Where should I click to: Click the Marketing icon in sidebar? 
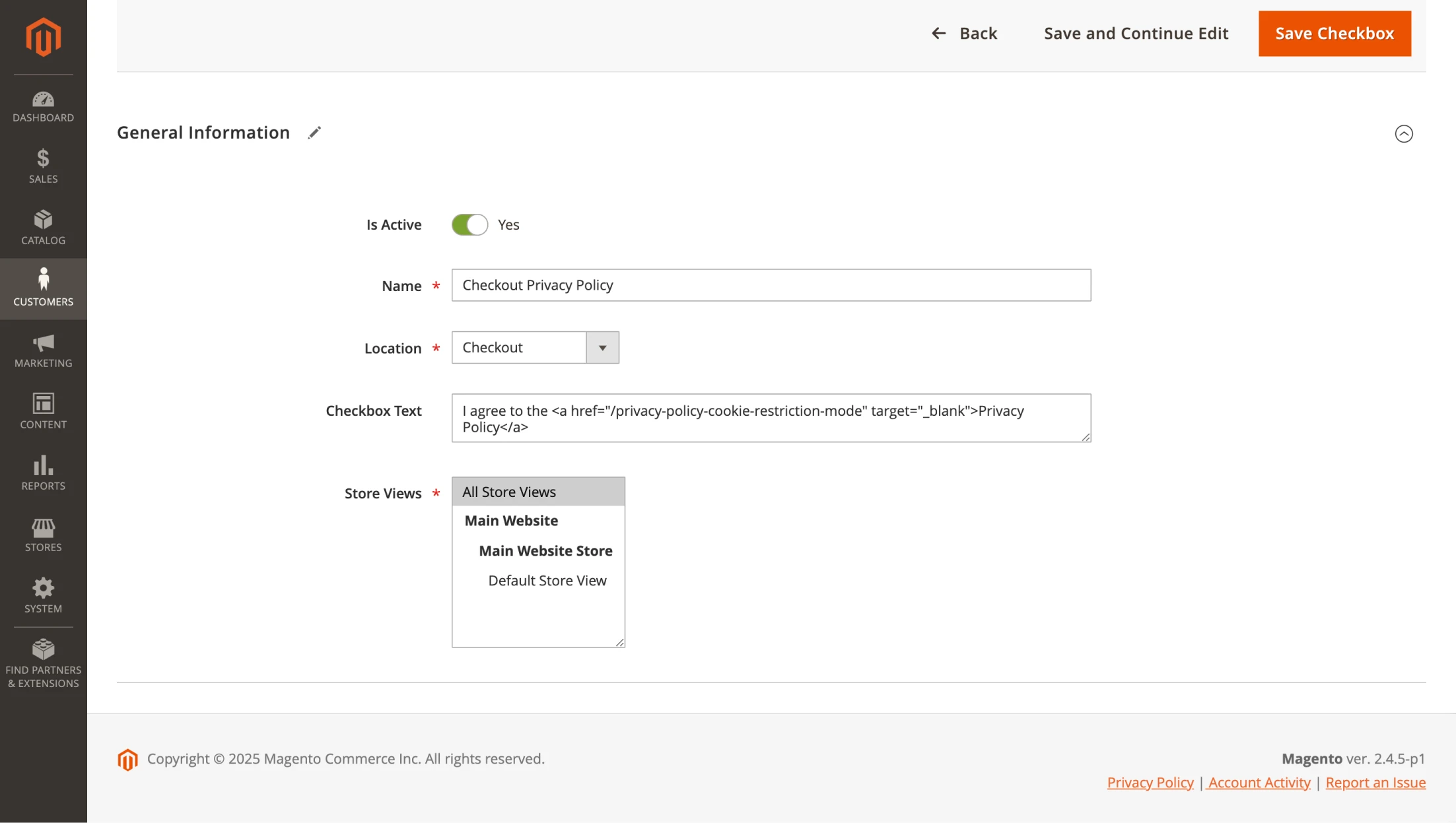click(42, 350)
